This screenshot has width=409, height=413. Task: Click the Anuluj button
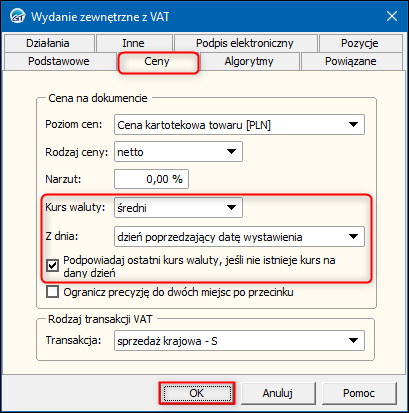pos(278,393)
